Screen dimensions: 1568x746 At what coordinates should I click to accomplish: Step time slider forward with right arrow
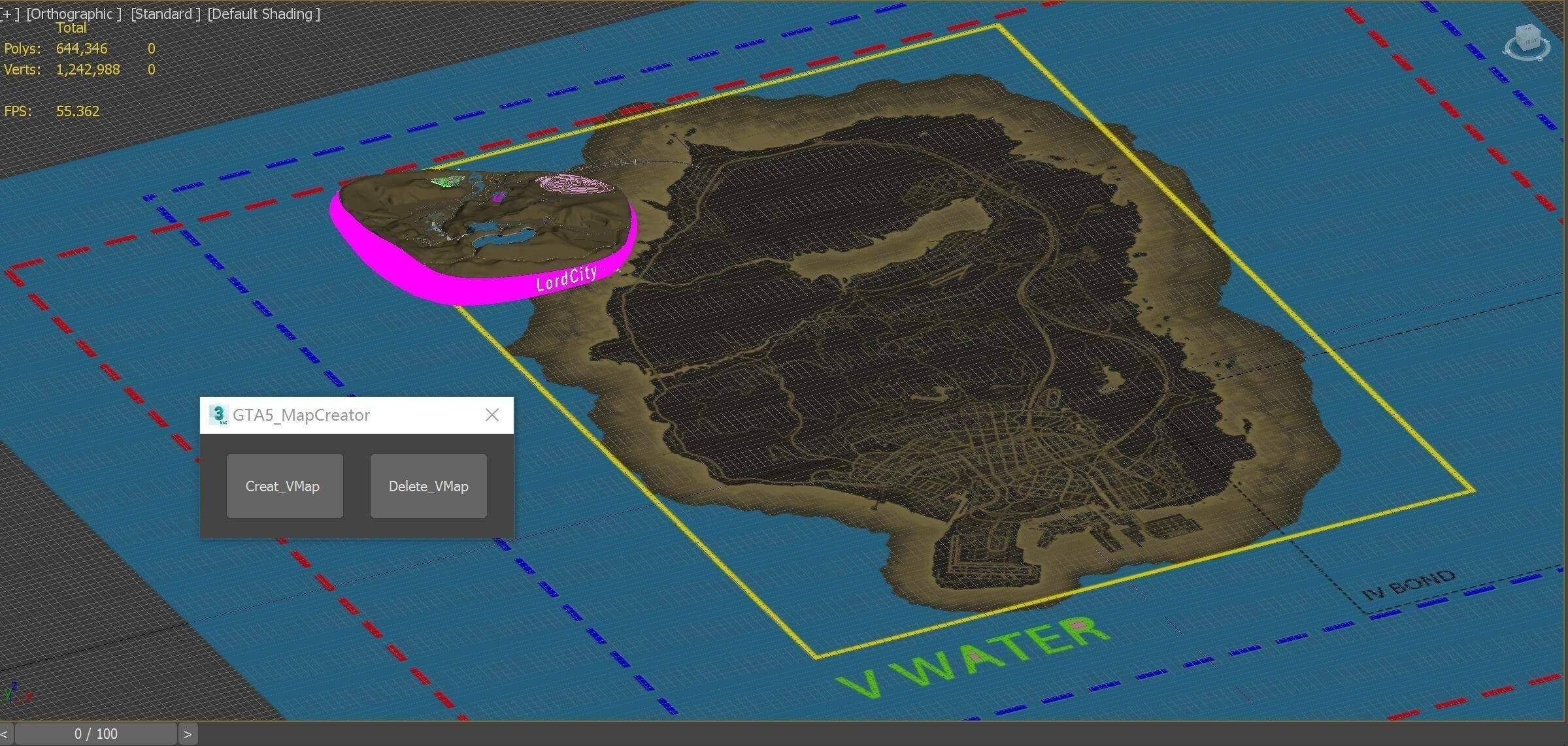click(188, 734)
